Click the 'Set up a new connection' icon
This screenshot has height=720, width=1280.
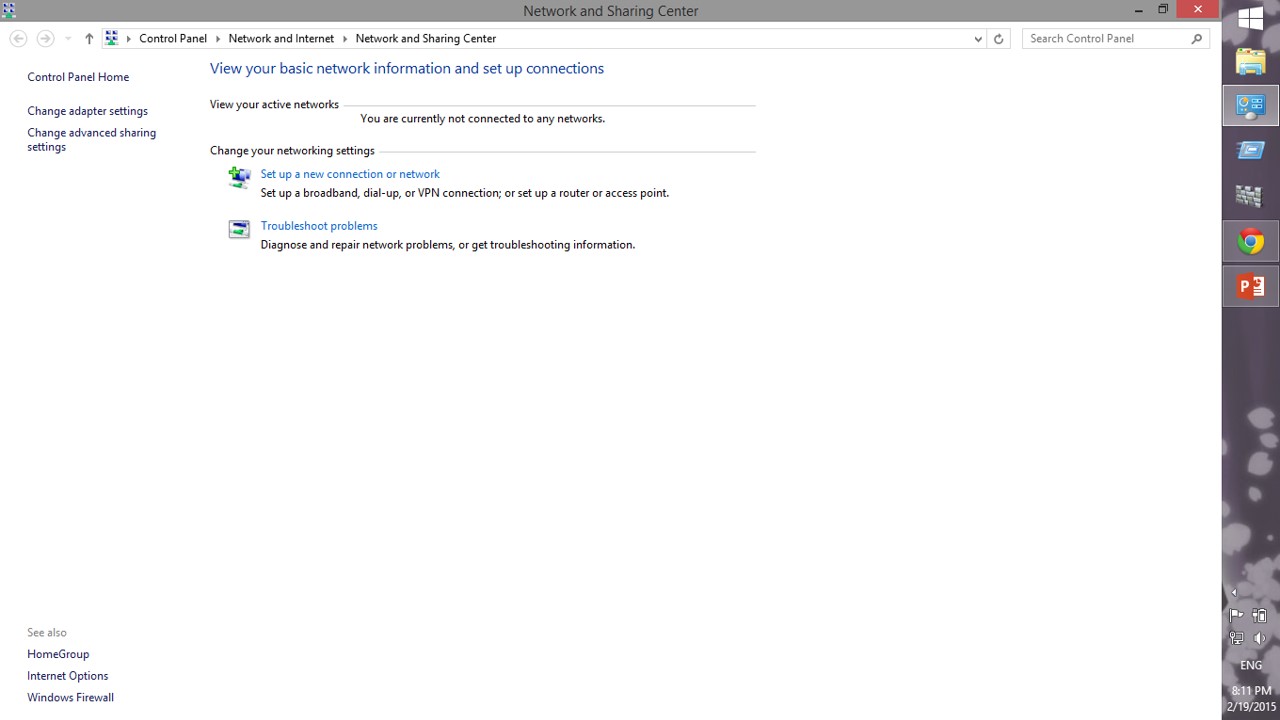(239, 178)
